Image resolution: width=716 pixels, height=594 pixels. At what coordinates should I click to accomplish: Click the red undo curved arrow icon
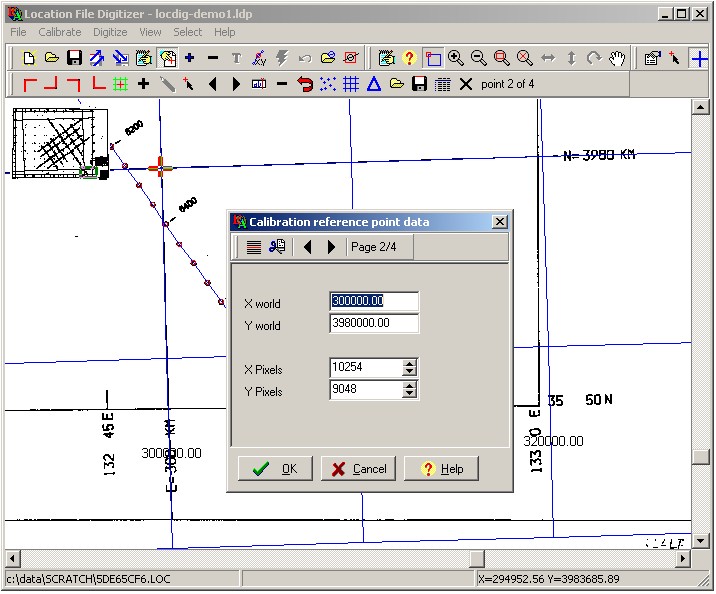pos(305,84)
